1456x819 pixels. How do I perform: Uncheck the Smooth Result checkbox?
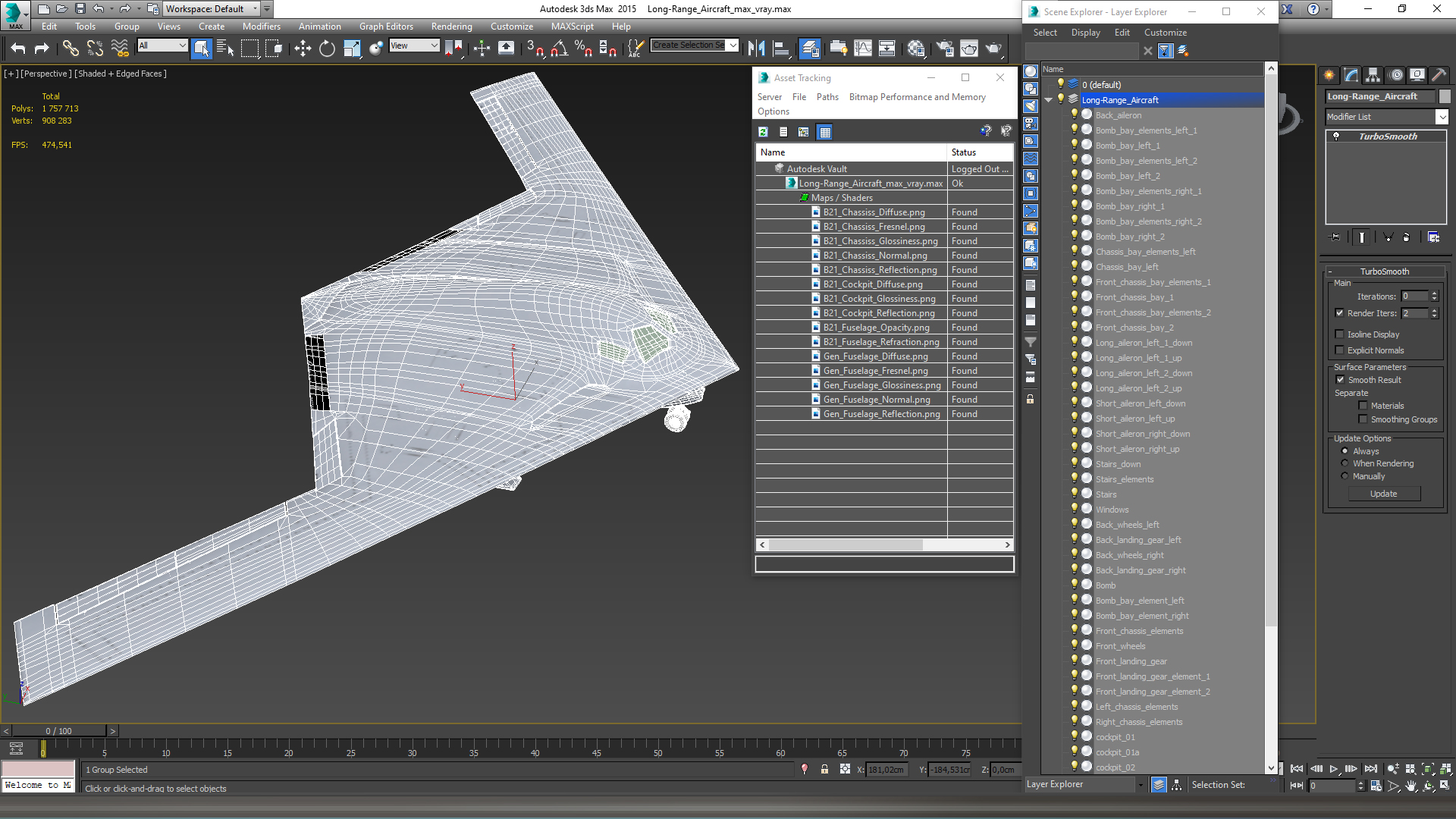[x=1340, y=380]
